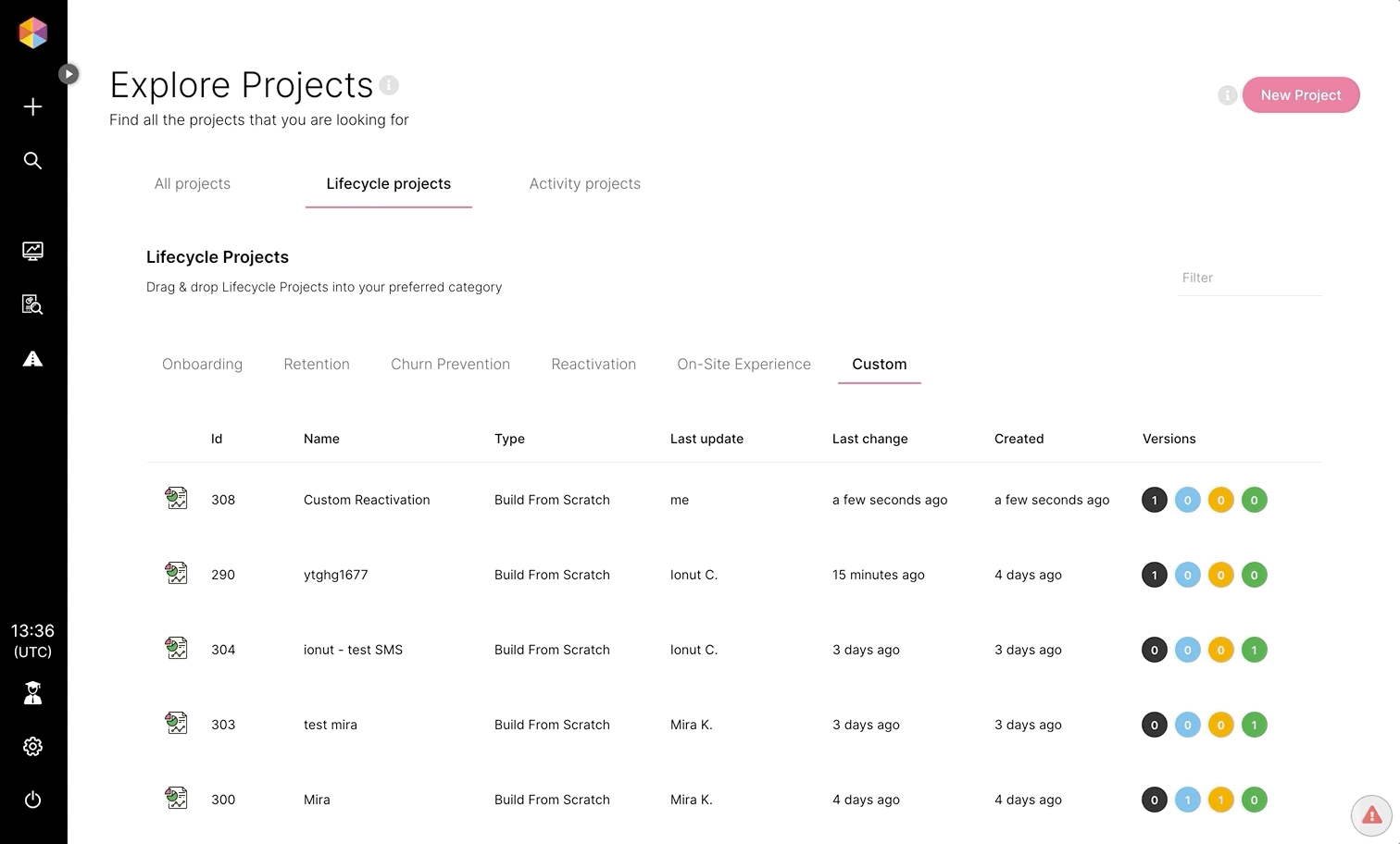
Task: Click the plus icon in the sidebar
Action: pos(32,107)
